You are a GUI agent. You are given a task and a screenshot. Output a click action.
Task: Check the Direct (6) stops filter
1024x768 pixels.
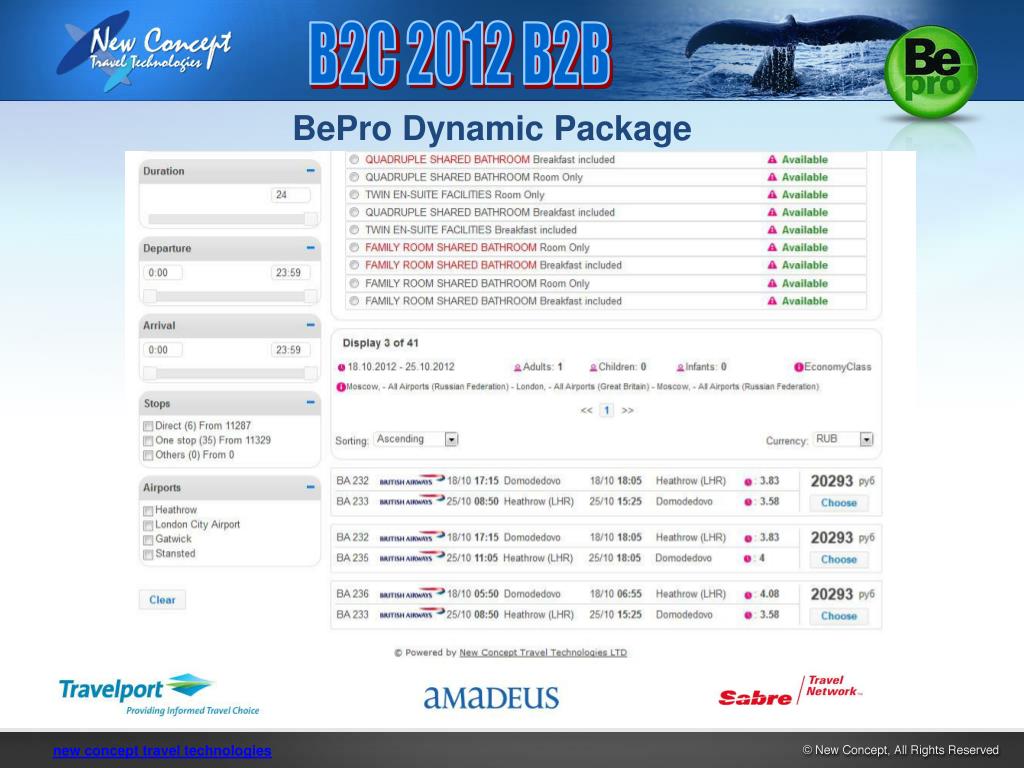pyautogui.click(x=148, y=426)
